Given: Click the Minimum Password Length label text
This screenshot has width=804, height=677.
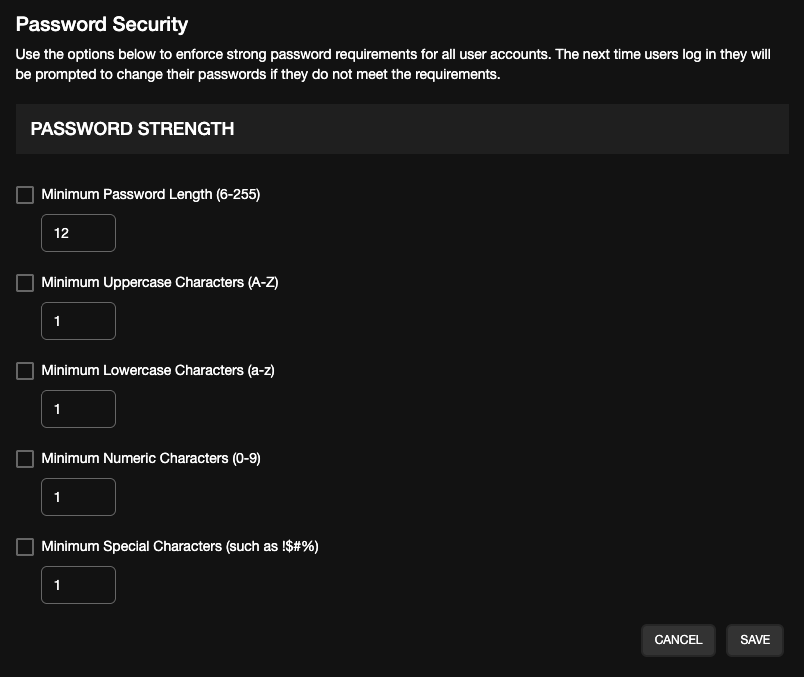Looking at the screenshot, I should [x=150, y=194].
